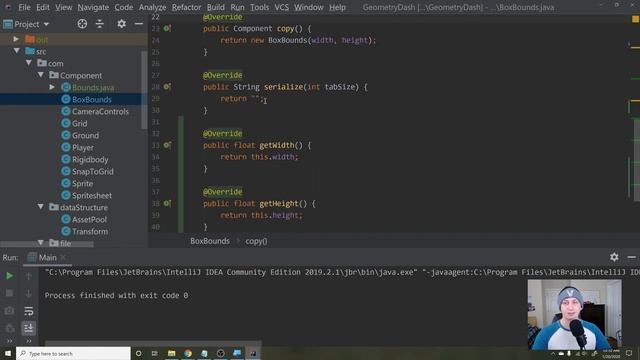Open the Grid class
640x360 pixels.
point(80,123)
